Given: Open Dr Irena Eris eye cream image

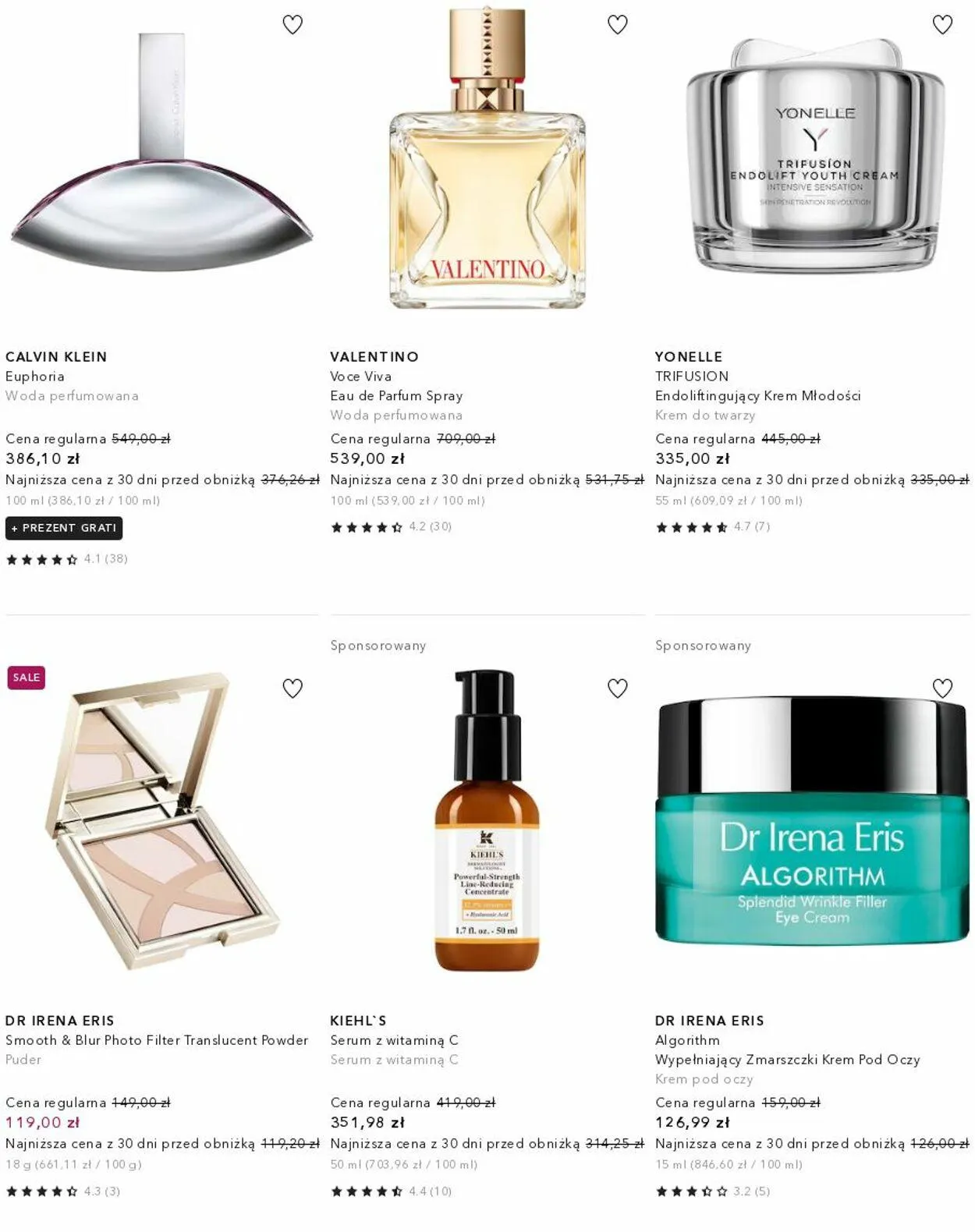Looking at the screenshot, I should (812, 820).
